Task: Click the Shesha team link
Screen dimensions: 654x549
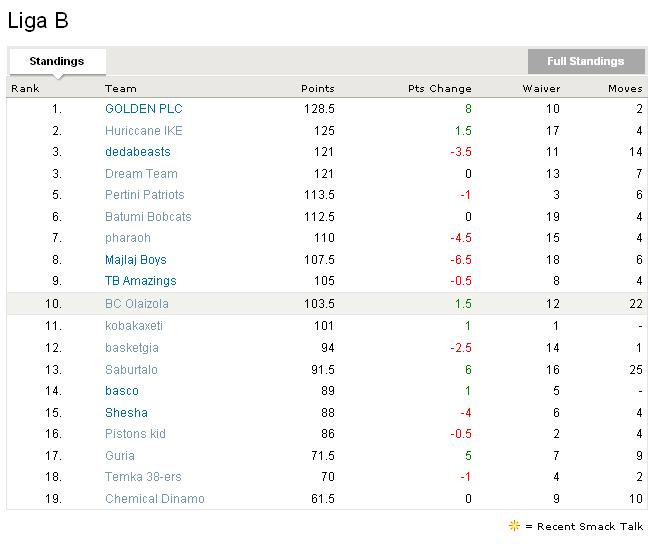Action: [126, 413]
